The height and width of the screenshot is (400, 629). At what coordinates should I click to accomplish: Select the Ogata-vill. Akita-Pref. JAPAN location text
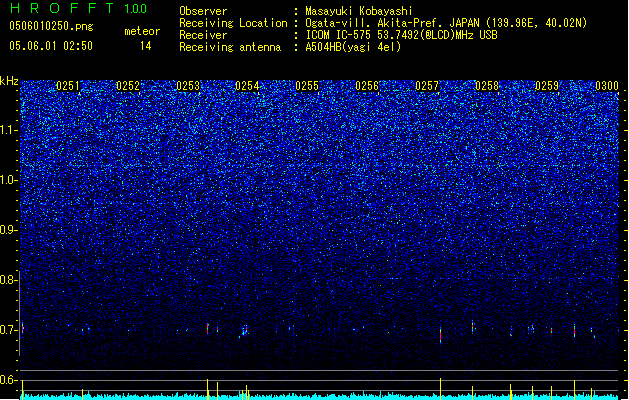coord(446,23)
